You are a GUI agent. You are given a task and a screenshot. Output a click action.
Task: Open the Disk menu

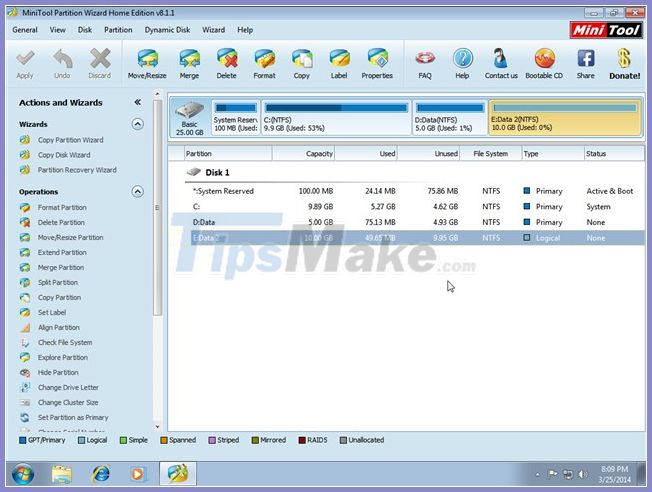85,30
